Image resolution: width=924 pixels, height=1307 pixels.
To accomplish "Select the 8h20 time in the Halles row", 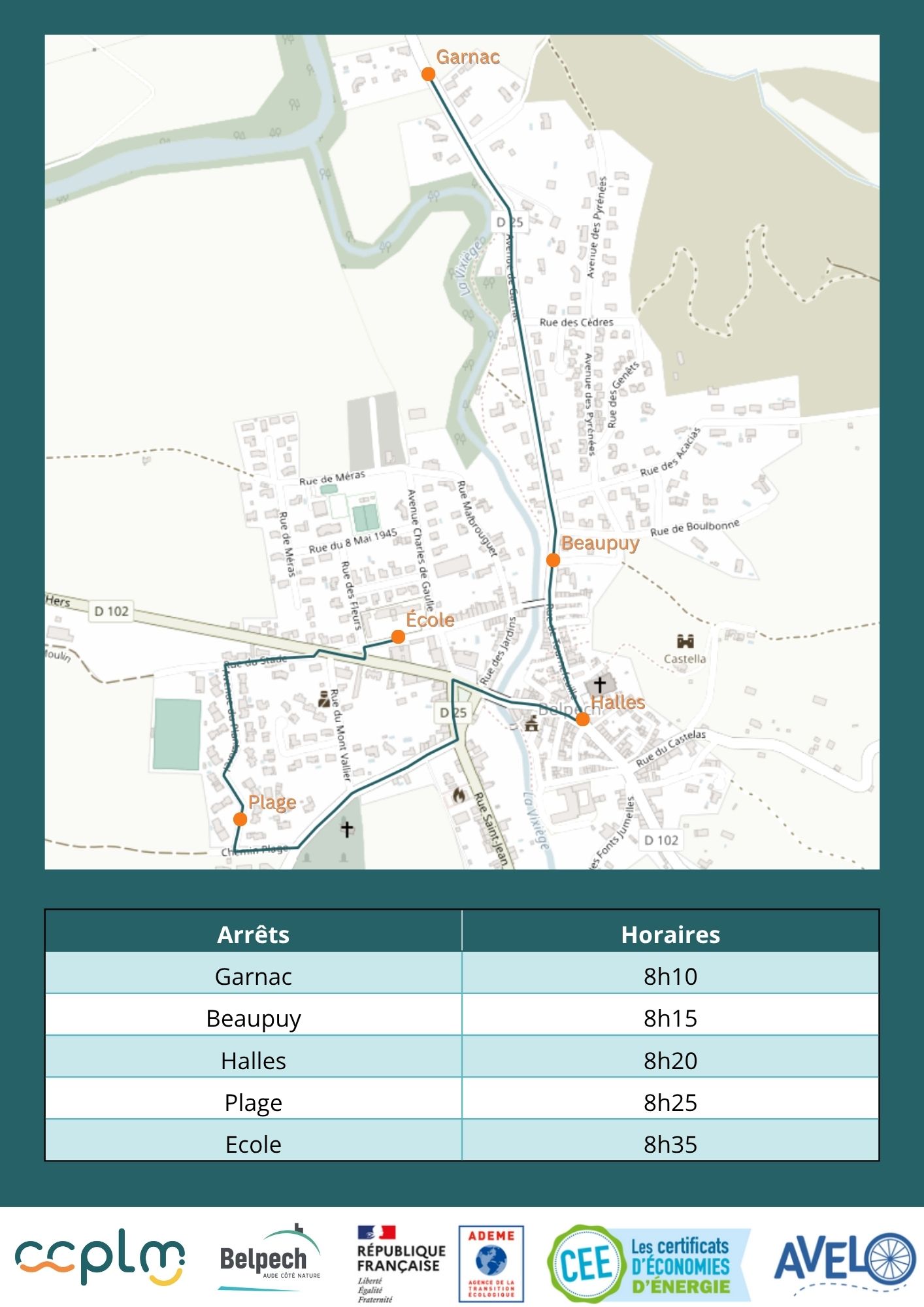I will click(x=670, y=1061).
